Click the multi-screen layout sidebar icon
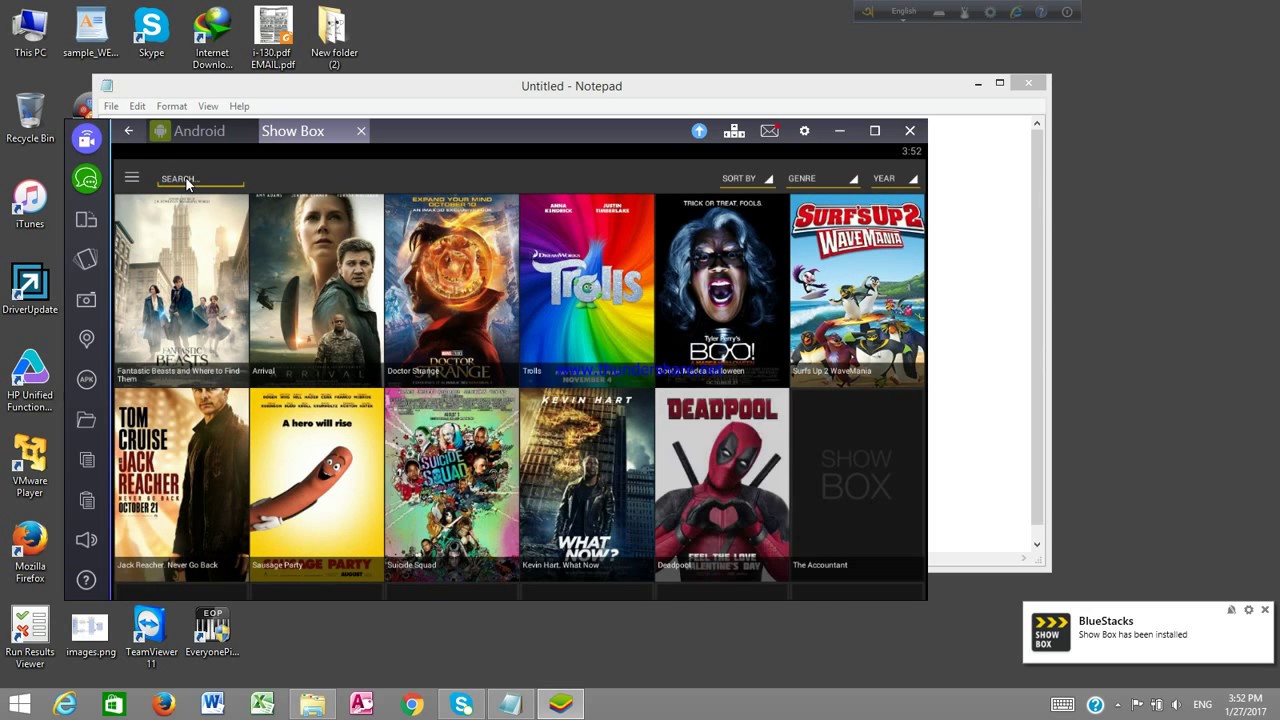The image size is (1280, 720). (x=87, y=219)
